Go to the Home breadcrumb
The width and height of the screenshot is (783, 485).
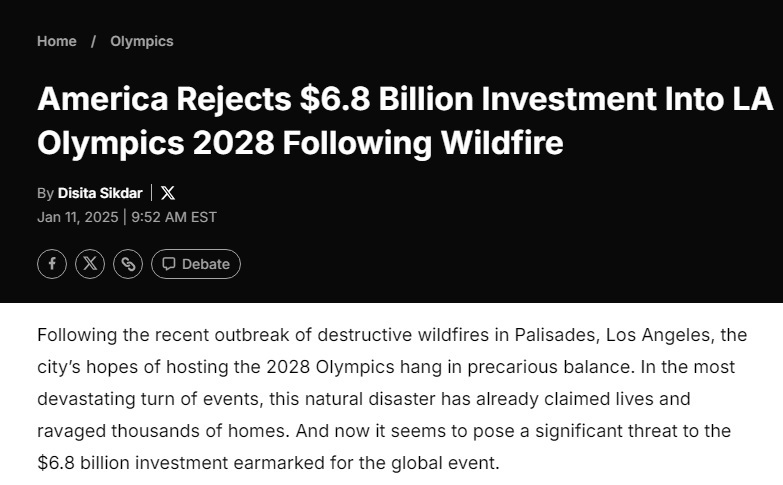pos(57,41)
